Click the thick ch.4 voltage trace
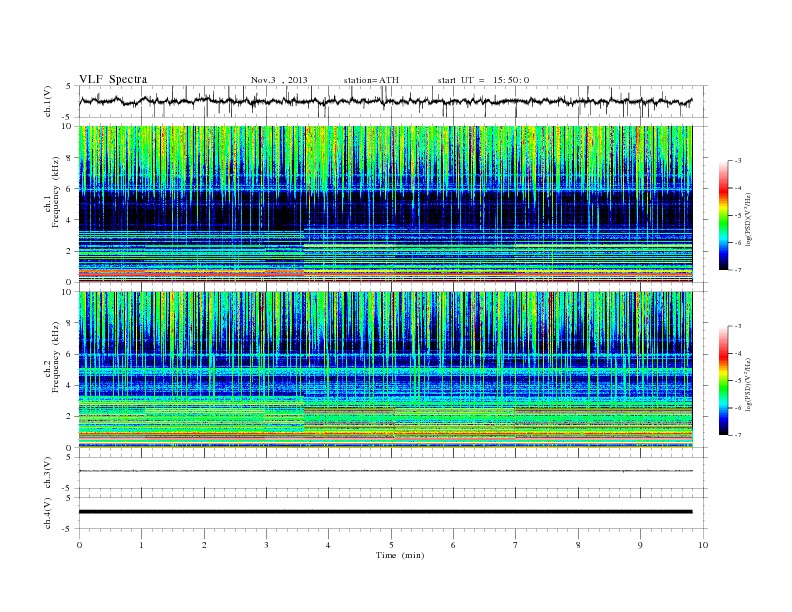Image resolution: width=792 pixels, height=612 pixels. (385, 512)
